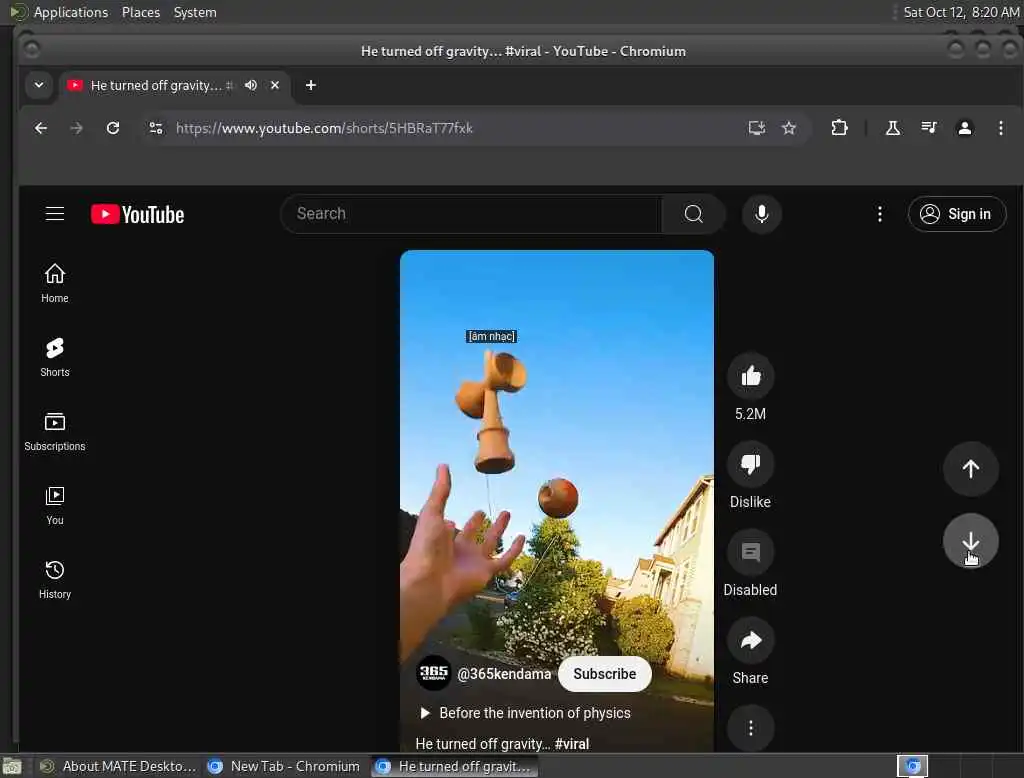The width and height of the screenshot is (1024, 778).
Task: Click the taskbar 'He turned off gravit...' window
Action: click(x=455, y=766)
